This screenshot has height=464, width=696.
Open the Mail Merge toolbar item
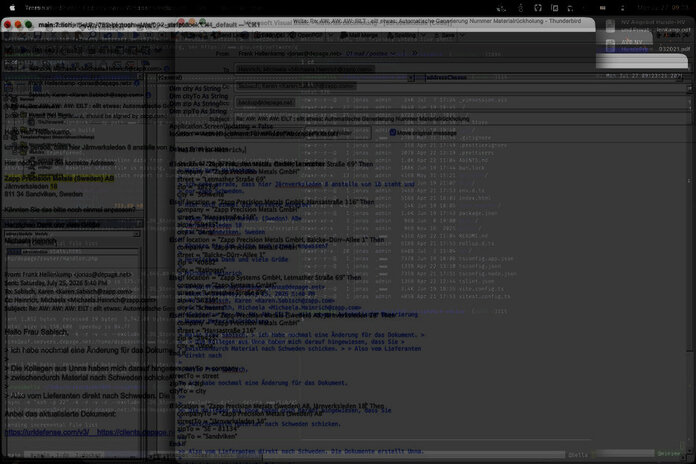[x=359, y=35]
